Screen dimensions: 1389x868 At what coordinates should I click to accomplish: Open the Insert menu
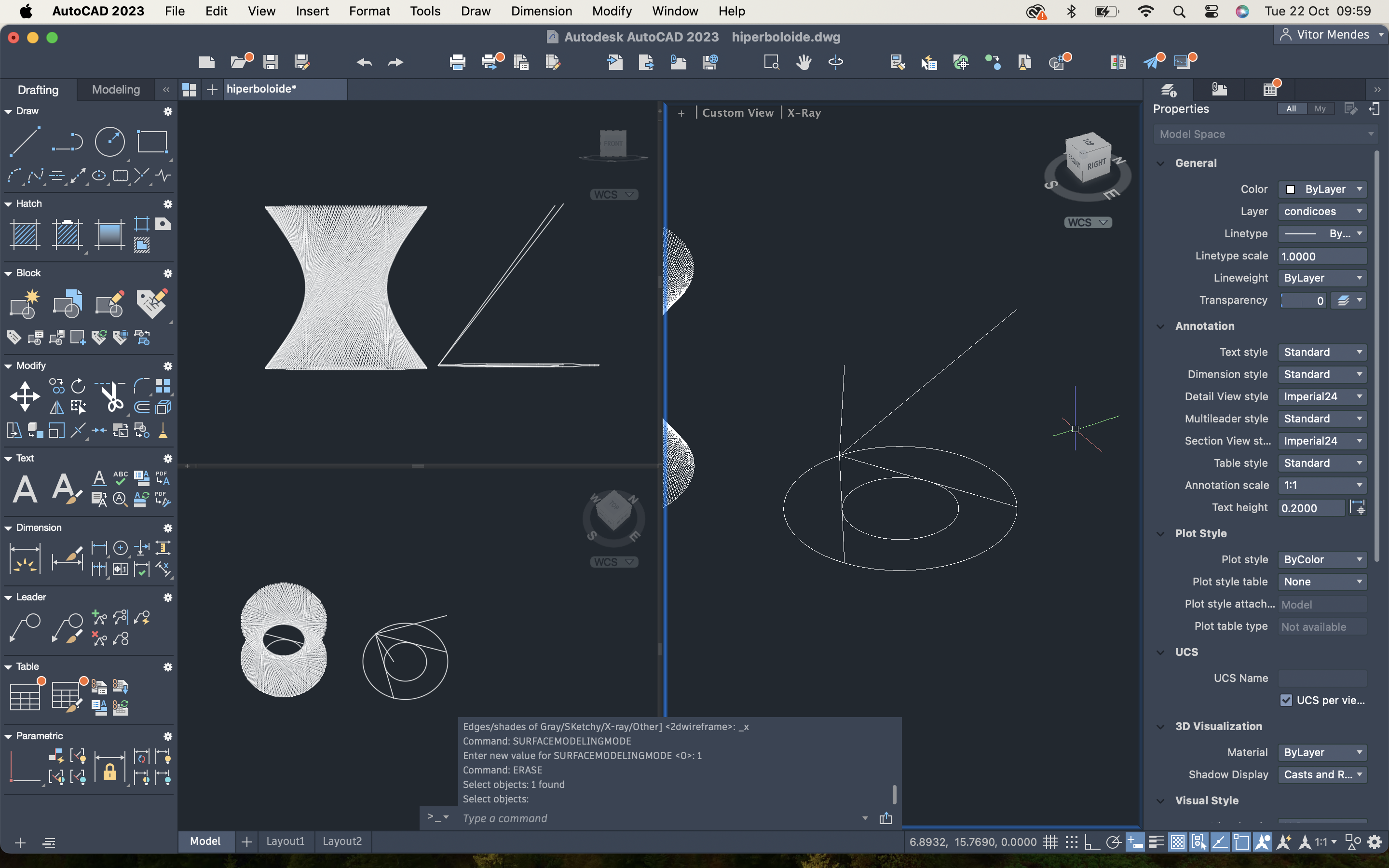tap(312, 11)
